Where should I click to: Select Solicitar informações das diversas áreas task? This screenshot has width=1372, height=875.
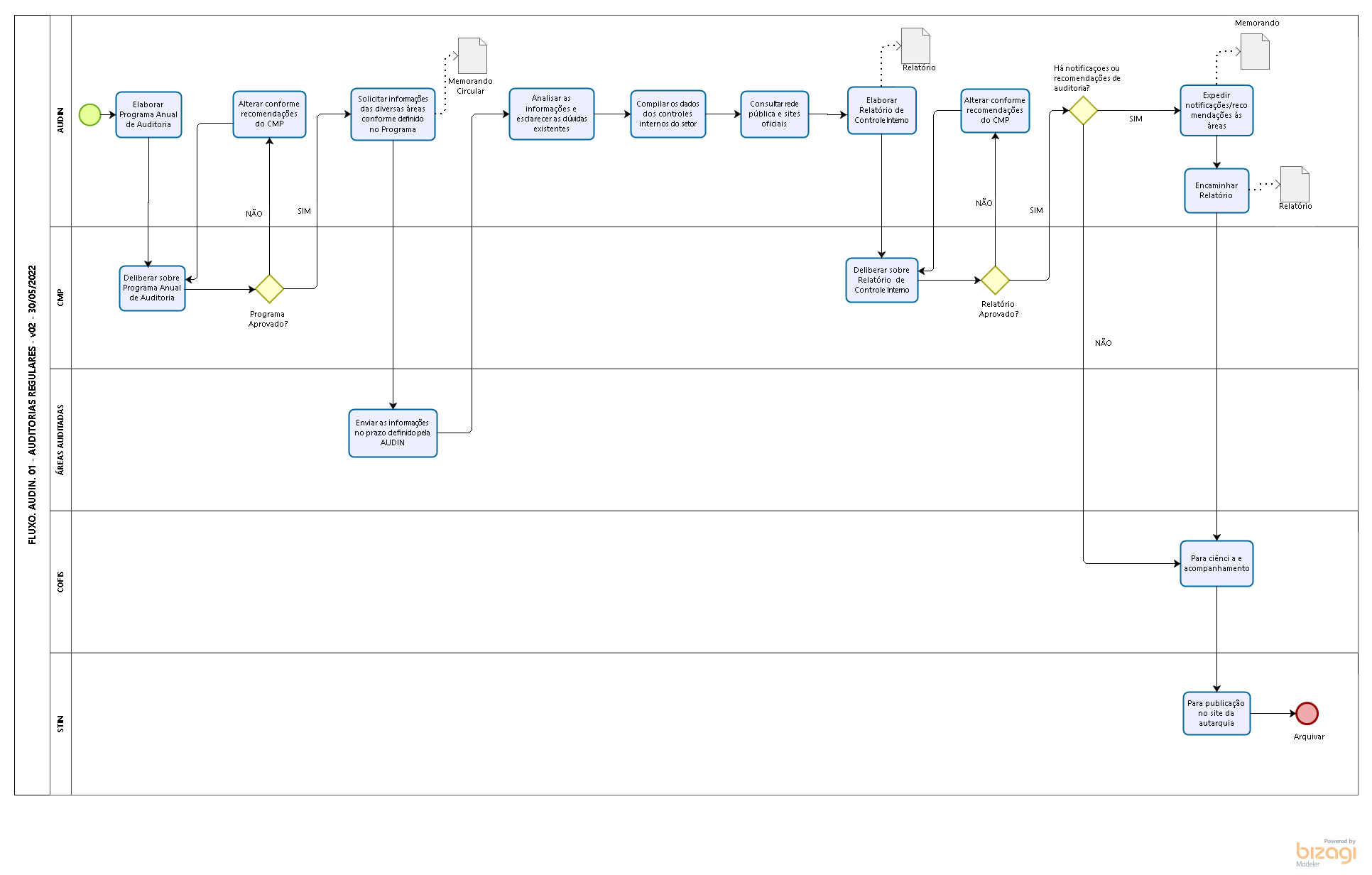pos(393,114)
